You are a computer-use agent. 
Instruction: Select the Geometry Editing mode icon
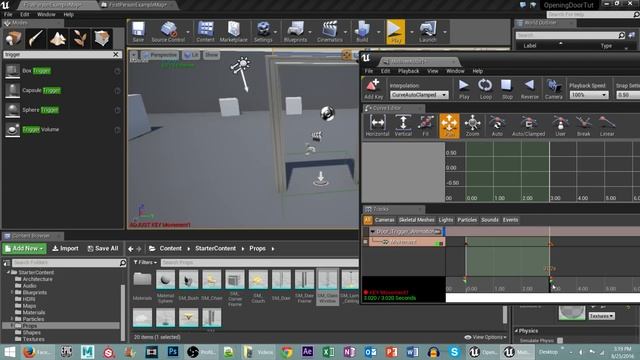tap(102, 39)
